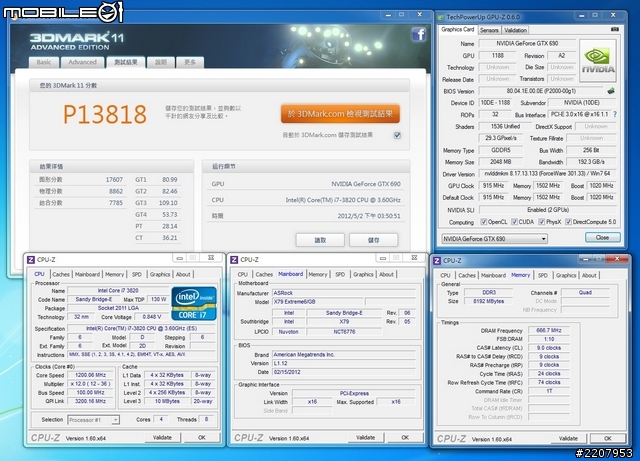Screen dimensions: 640x461
Task: Open Graphics tab in middle CPU-Z window
Action: (363, 274)
